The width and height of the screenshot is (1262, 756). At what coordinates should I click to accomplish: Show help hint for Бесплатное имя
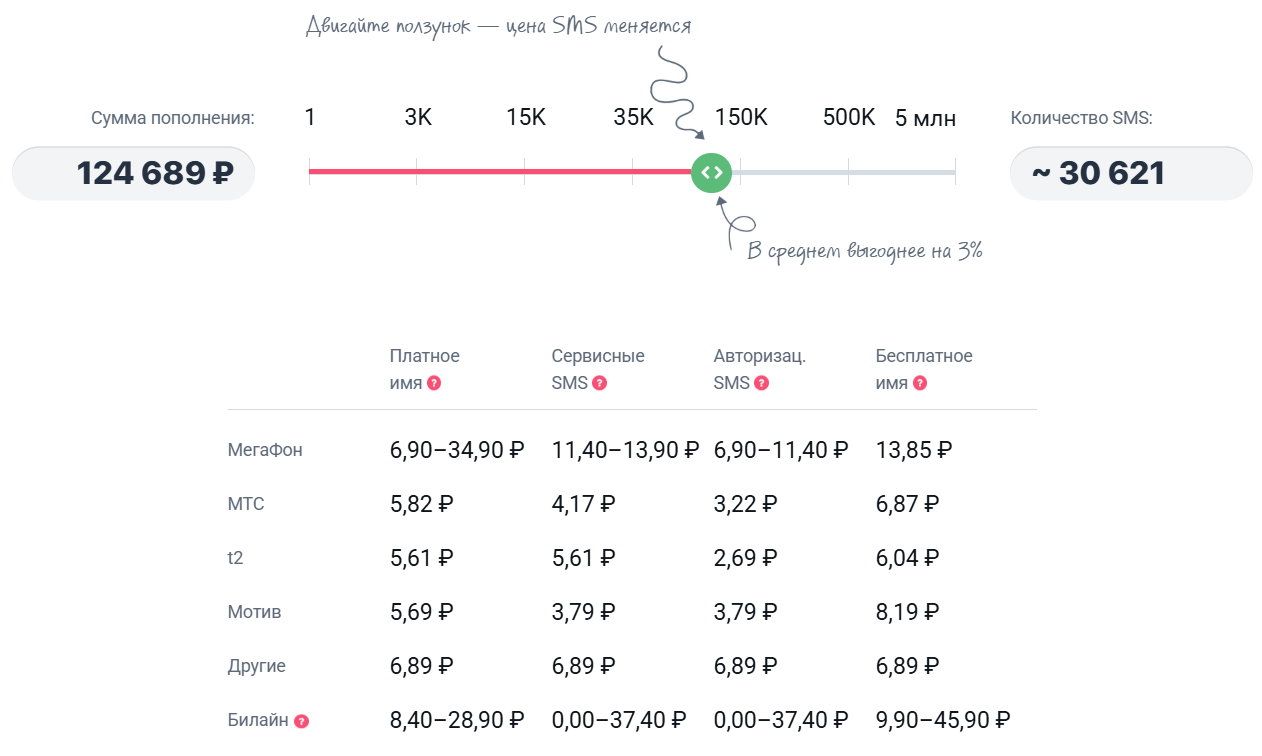920,383
